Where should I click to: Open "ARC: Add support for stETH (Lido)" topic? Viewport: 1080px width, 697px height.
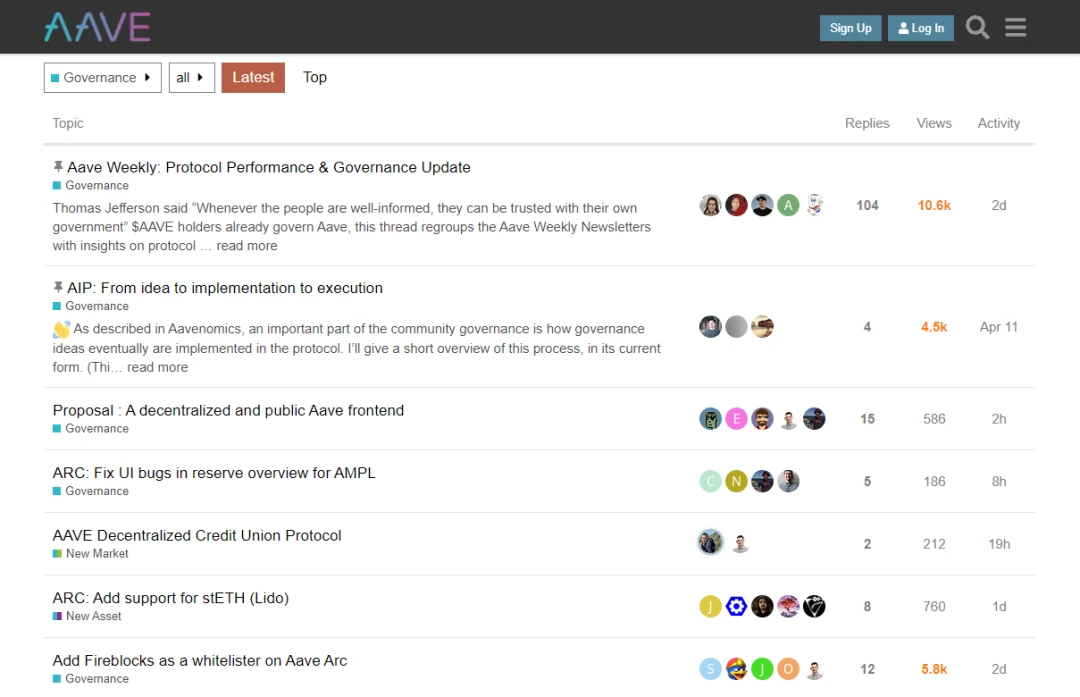[171, 598]
